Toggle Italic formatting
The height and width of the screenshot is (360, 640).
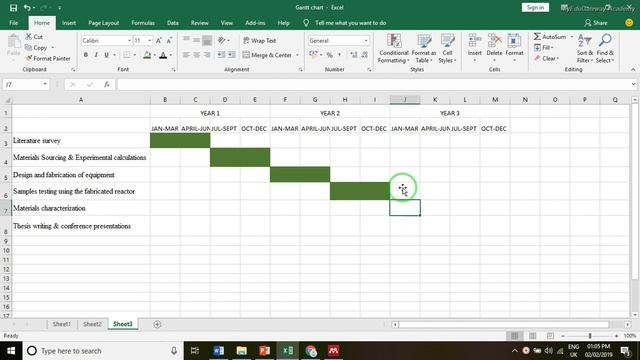[96, 55]
